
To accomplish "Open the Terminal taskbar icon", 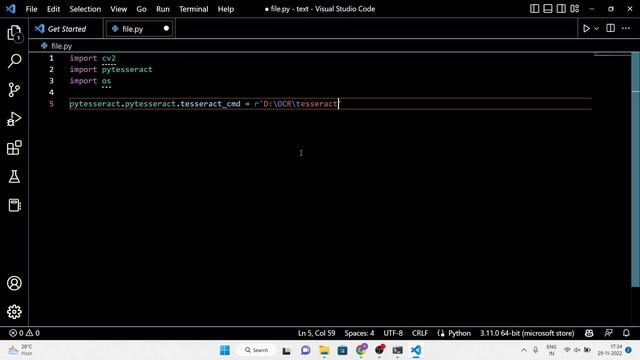I will pyautogui.click(x=398, y=350).
